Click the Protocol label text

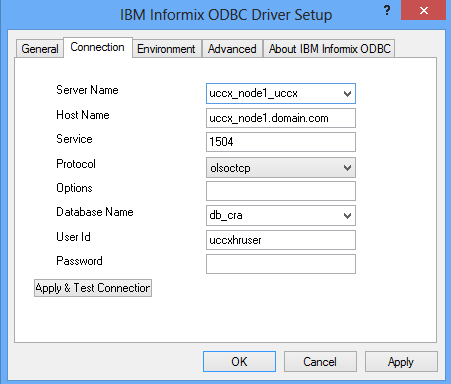point(76,164)
